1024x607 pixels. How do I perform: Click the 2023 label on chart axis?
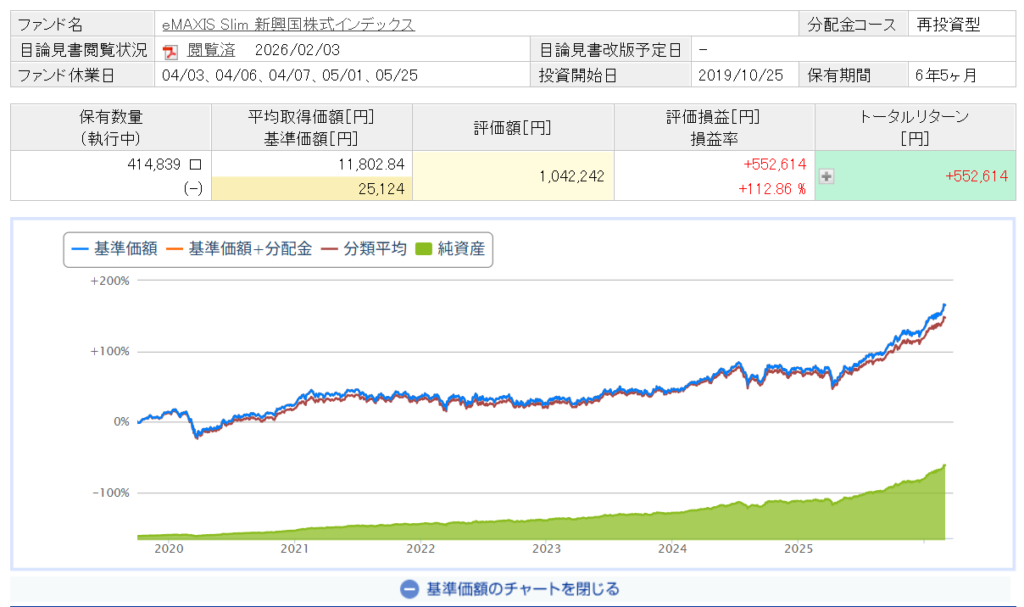click(x=546, y=549)
